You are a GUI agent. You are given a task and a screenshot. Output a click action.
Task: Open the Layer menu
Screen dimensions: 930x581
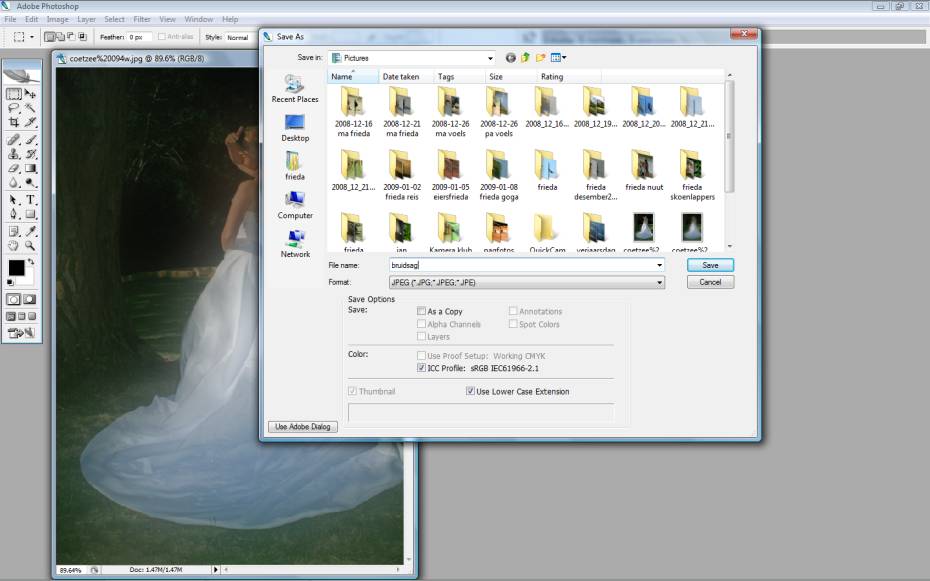(86, 19)
